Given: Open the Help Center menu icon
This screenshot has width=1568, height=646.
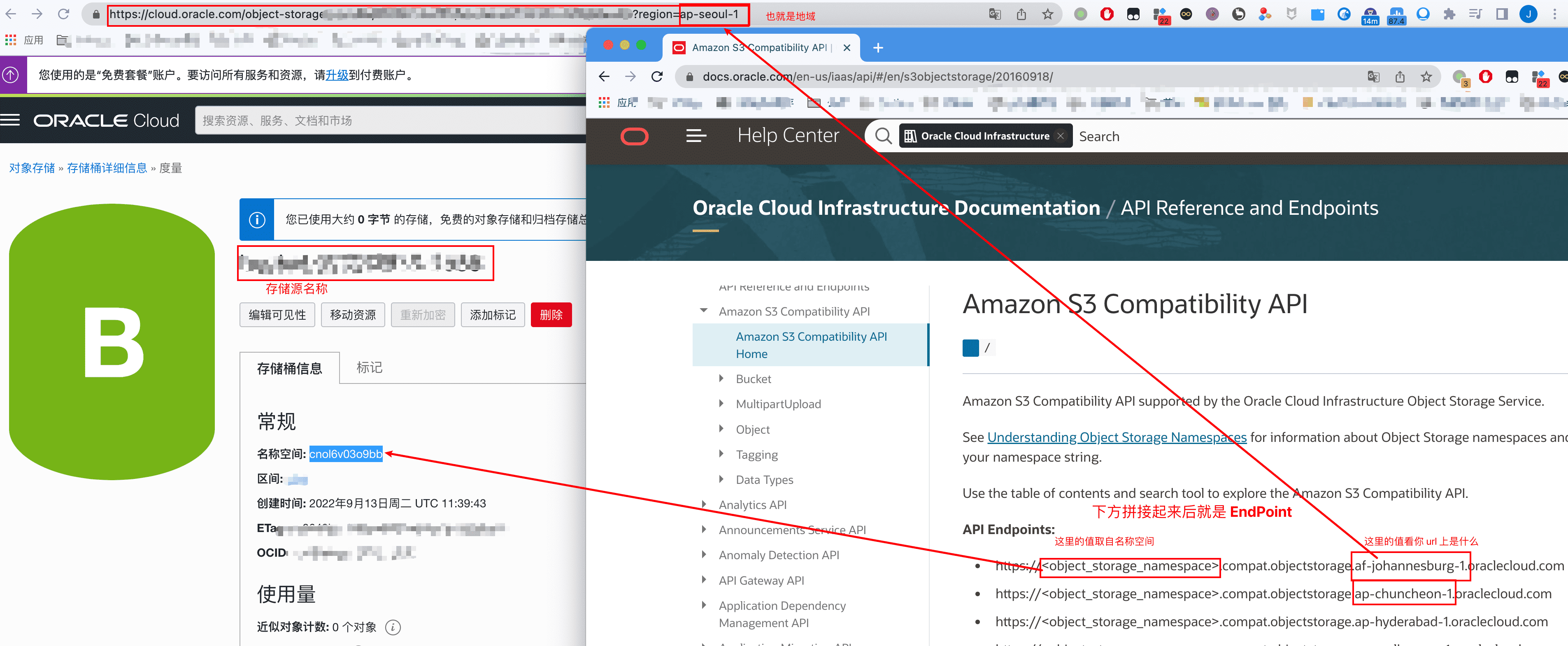Looking at the screenshot, I should coord(696,136).
